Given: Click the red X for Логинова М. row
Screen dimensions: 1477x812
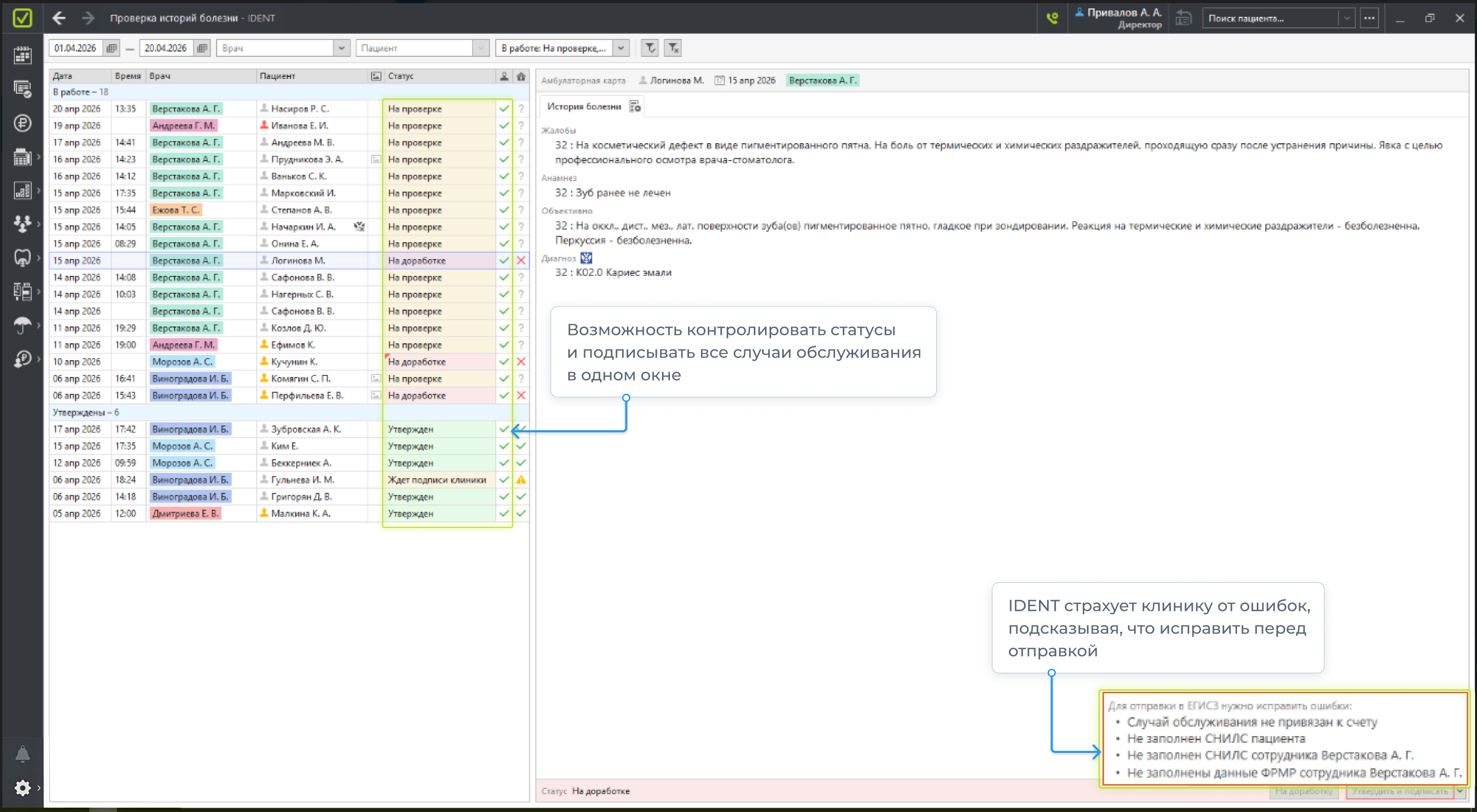Looking at the screenshot, I should pos(521,261).
